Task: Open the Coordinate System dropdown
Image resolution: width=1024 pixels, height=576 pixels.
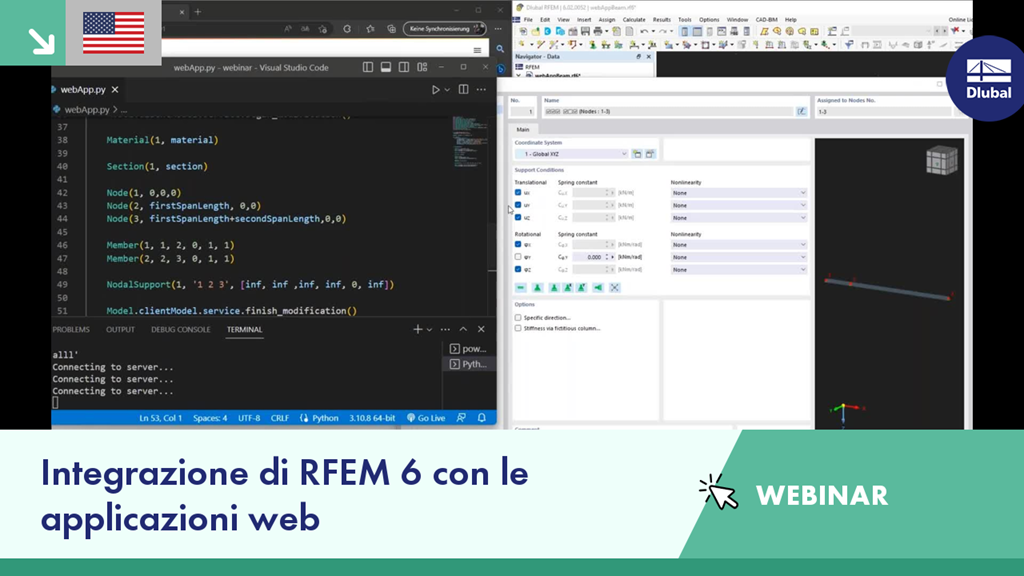Action: tap(571, 154)
